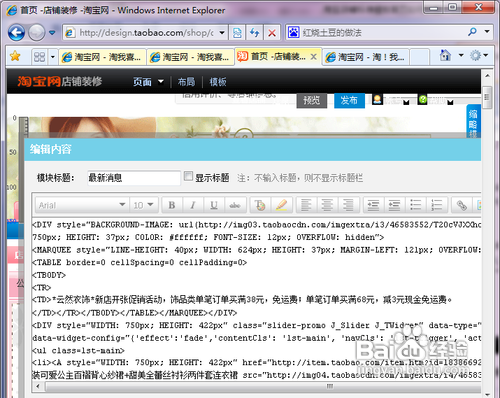Click the <ul class=lst-main> code line
This screenshot has width=500, height=398.
tap(78, 350)
